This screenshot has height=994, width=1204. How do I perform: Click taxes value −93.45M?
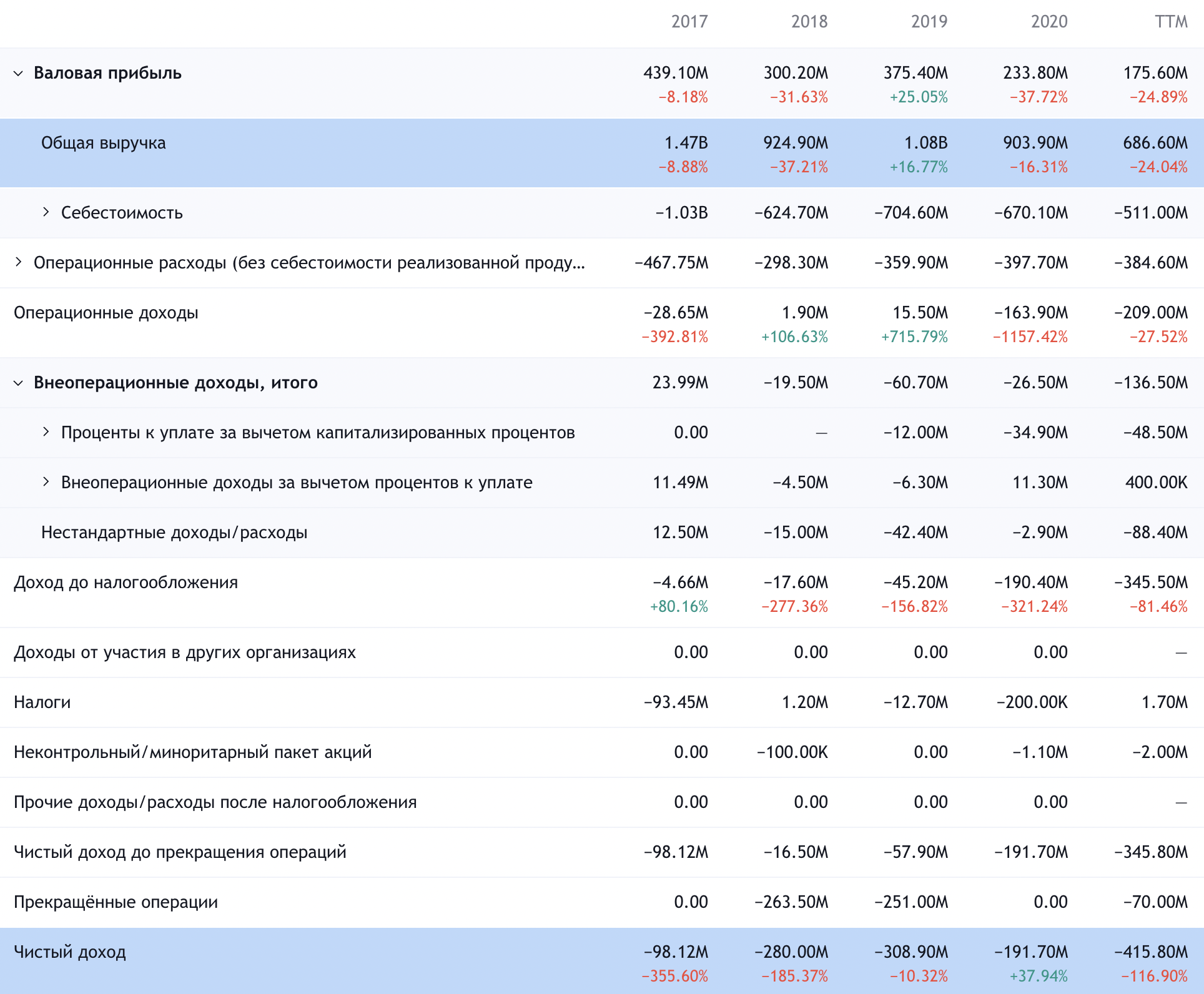pos(676,702)
